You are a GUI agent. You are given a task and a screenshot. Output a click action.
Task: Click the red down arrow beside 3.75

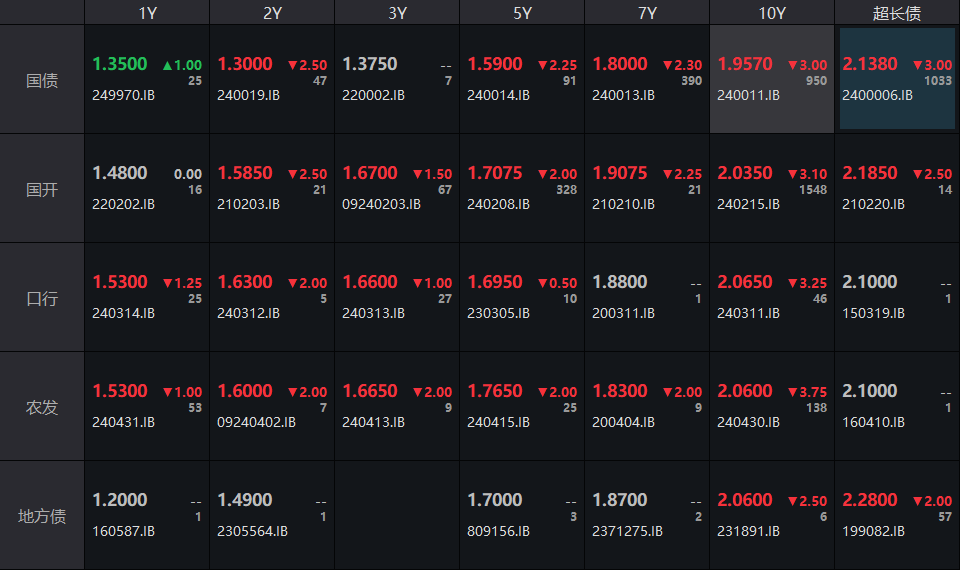[793, 392]
